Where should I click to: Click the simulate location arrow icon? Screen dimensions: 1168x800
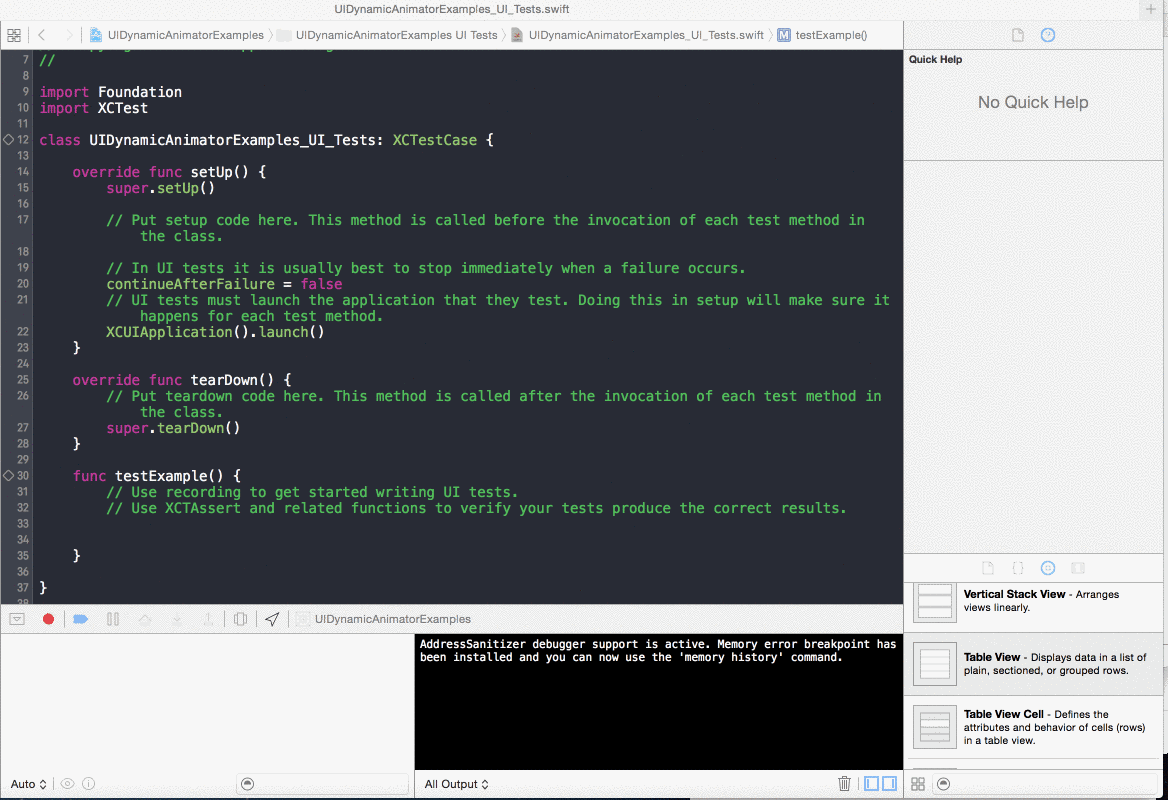coord(272,619)
